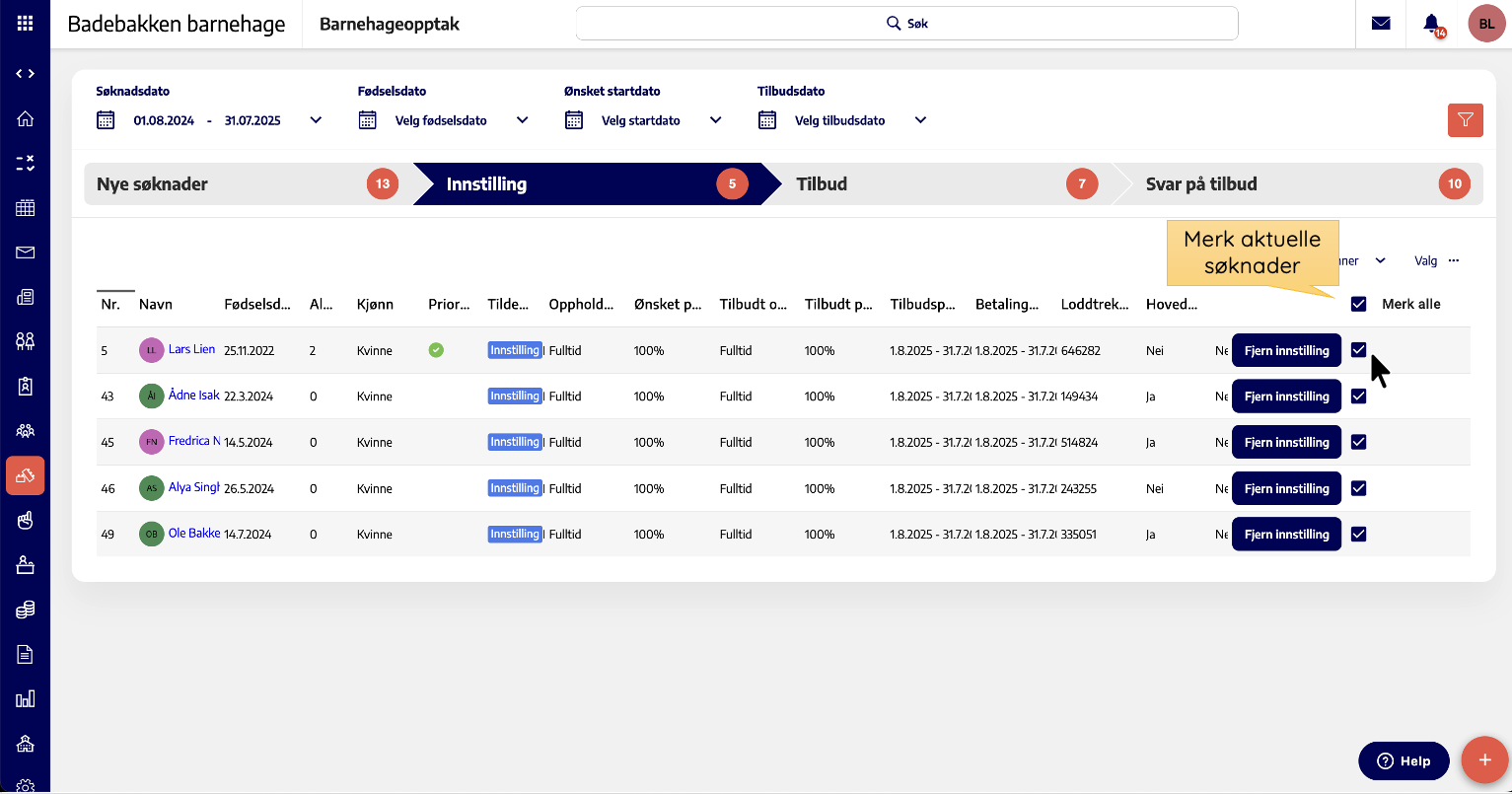Click the Søk search field
The image size is (1512, 794).
[x=906, y=24]
